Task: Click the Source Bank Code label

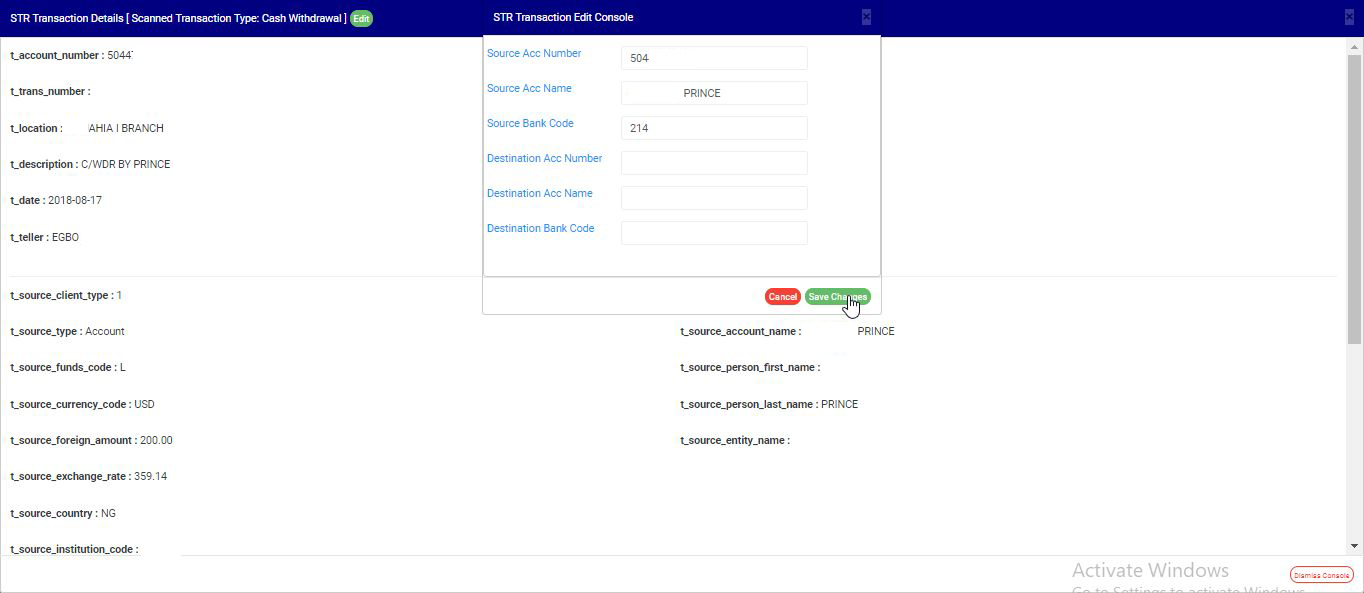Action: pos(530,124)
